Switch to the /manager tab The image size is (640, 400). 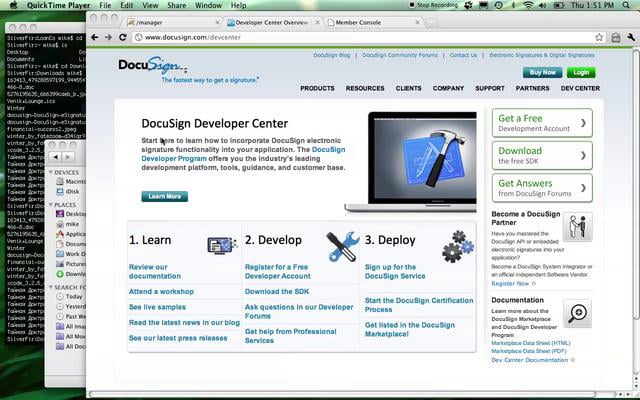(171, 22)
